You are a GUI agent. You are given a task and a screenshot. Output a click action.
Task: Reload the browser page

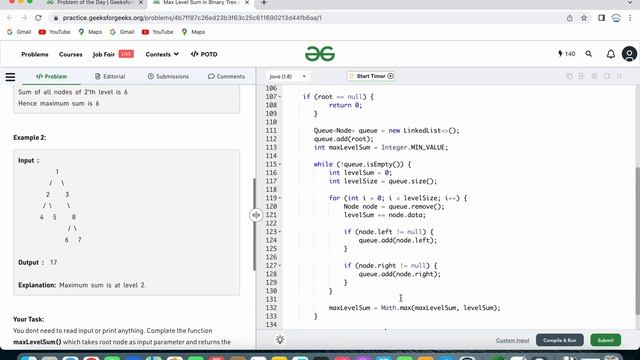(x=38, y=18)
